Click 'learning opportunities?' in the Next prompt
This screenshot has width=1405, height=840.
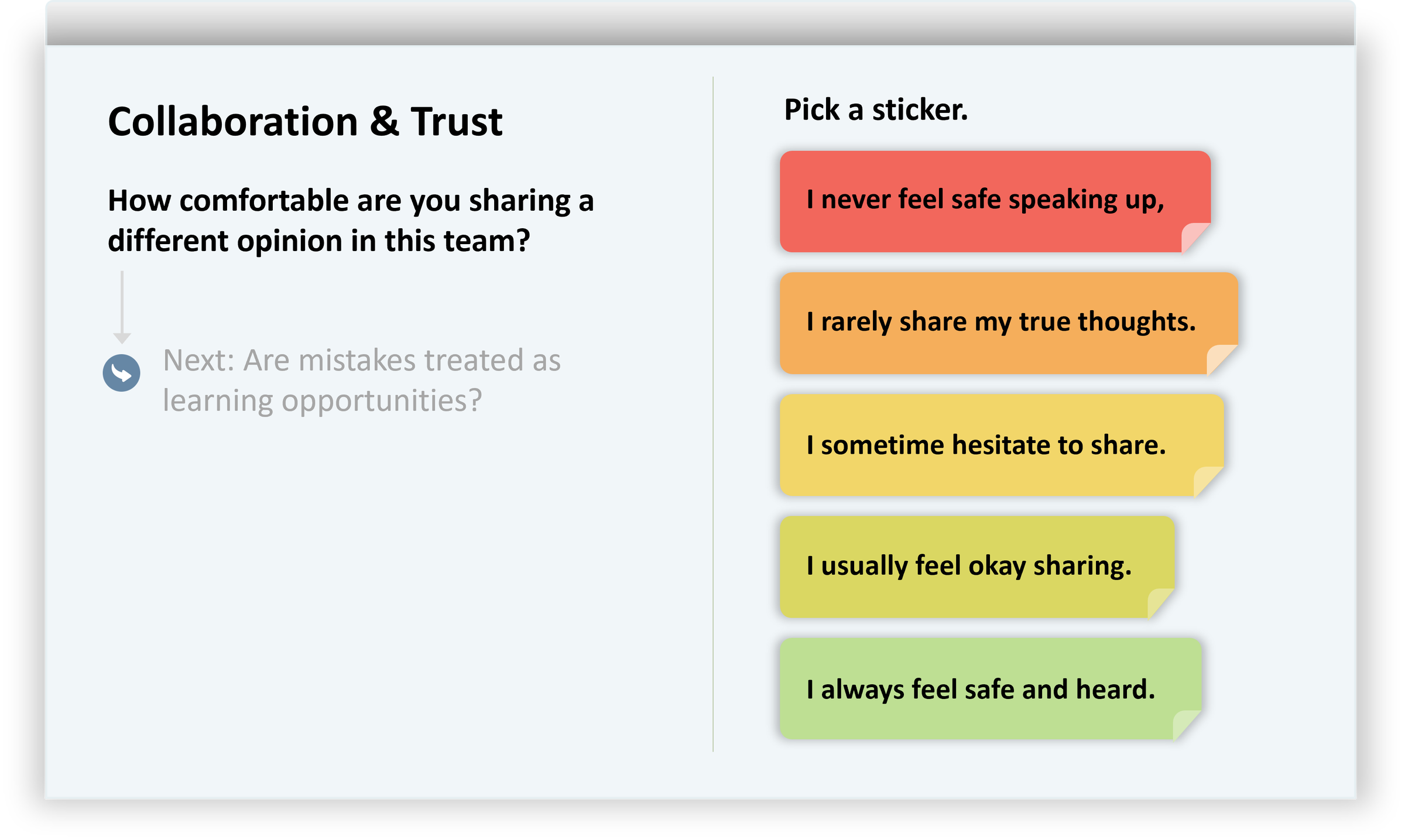[322, 400]
